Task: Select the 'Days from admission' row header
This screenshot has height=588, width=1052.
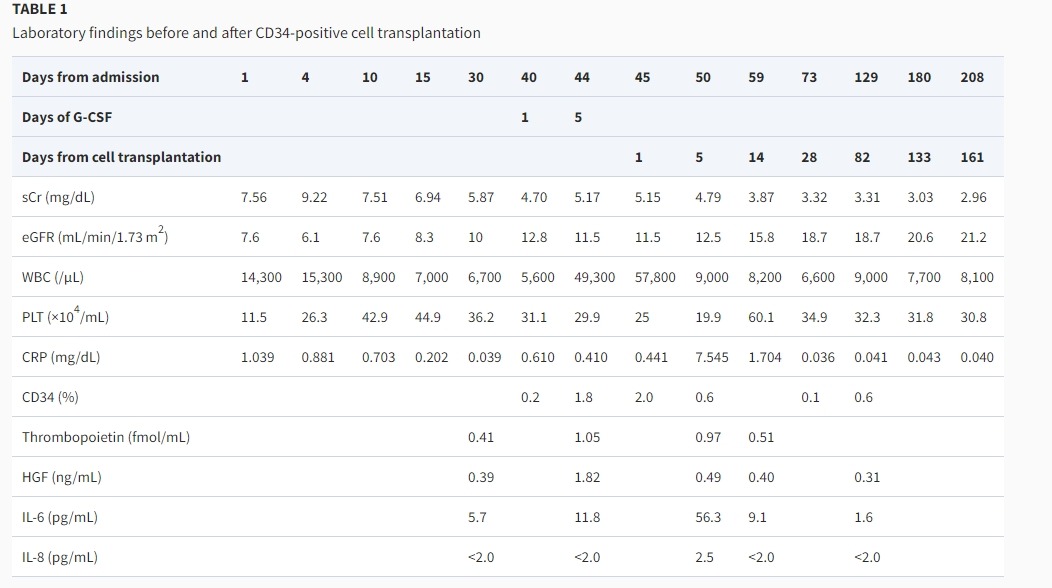Action: point(90,77)
